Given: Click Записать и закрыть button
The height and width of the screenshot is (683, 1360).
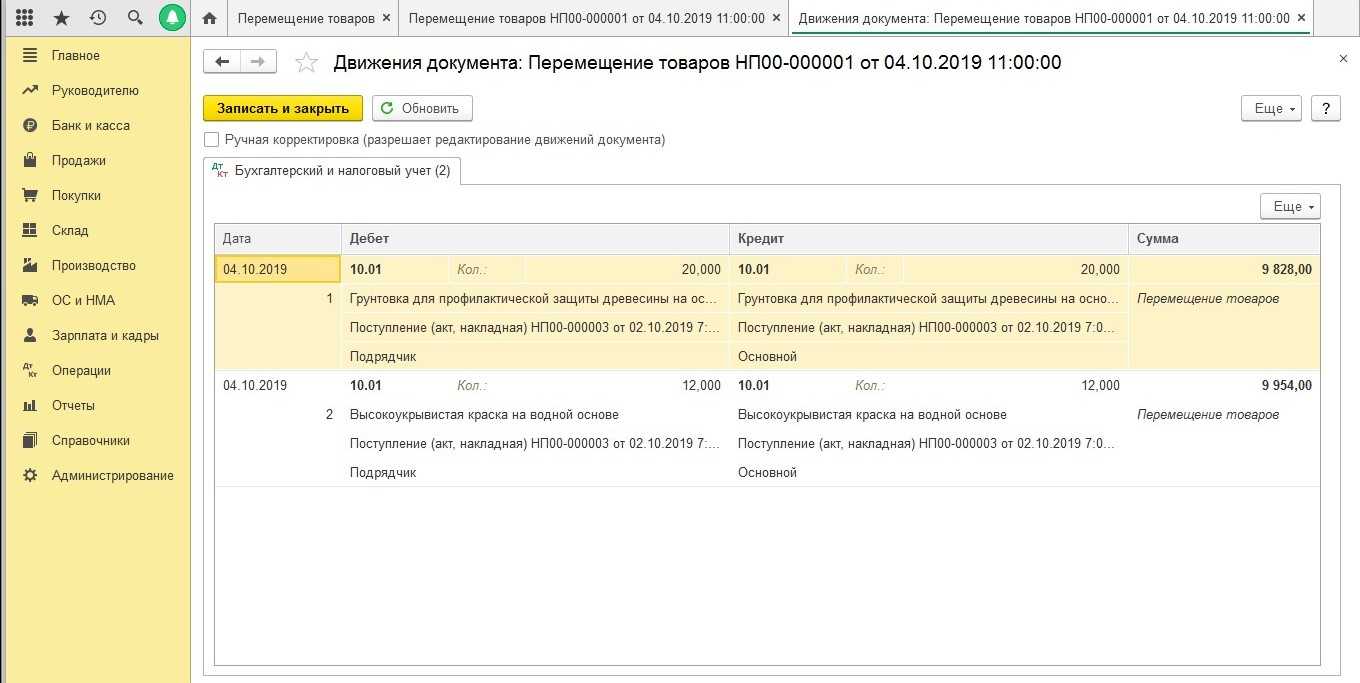Looking at the screenshot, I should click(x=282, y=108).
